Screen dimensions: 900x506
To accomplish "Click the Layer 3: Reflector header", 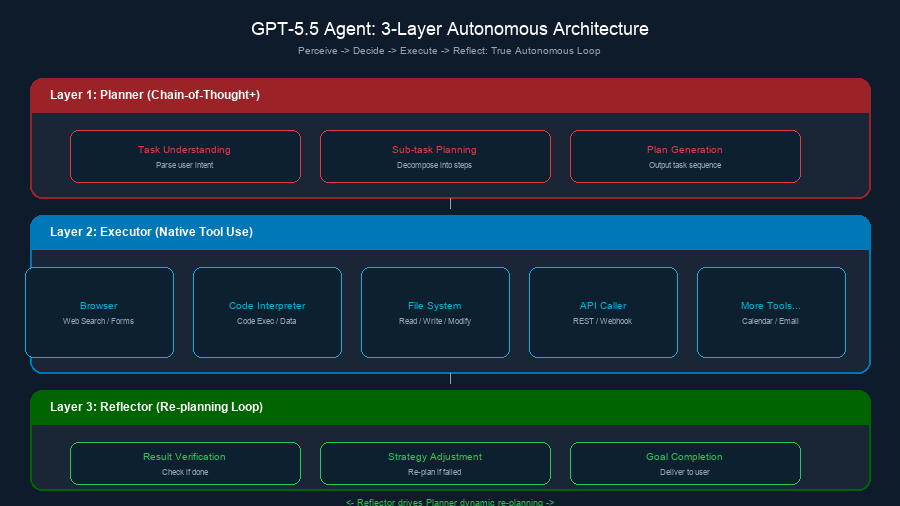I will [451, 407].
